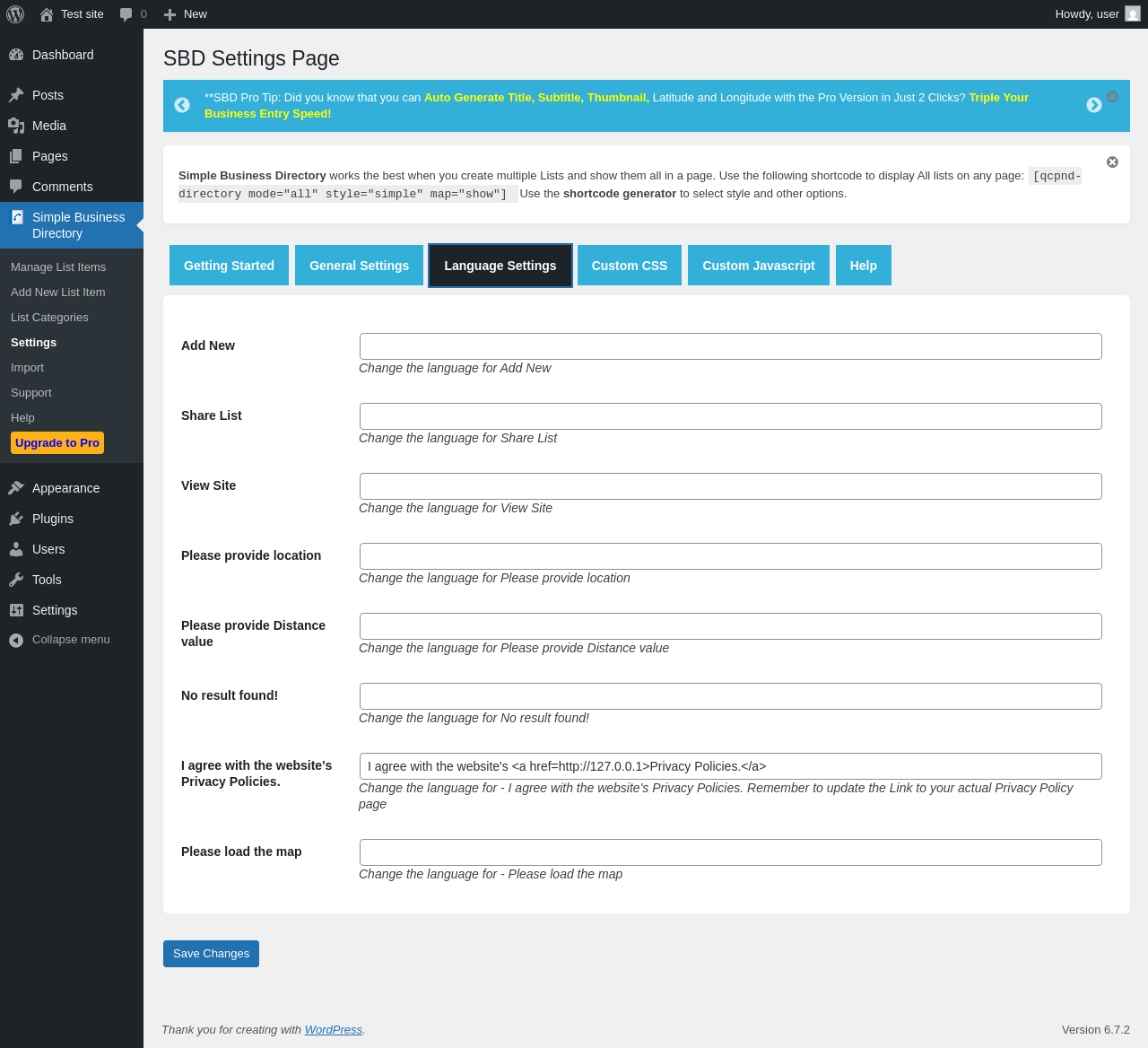
Task: Open the Import submenu item
Action: point(27,368)
